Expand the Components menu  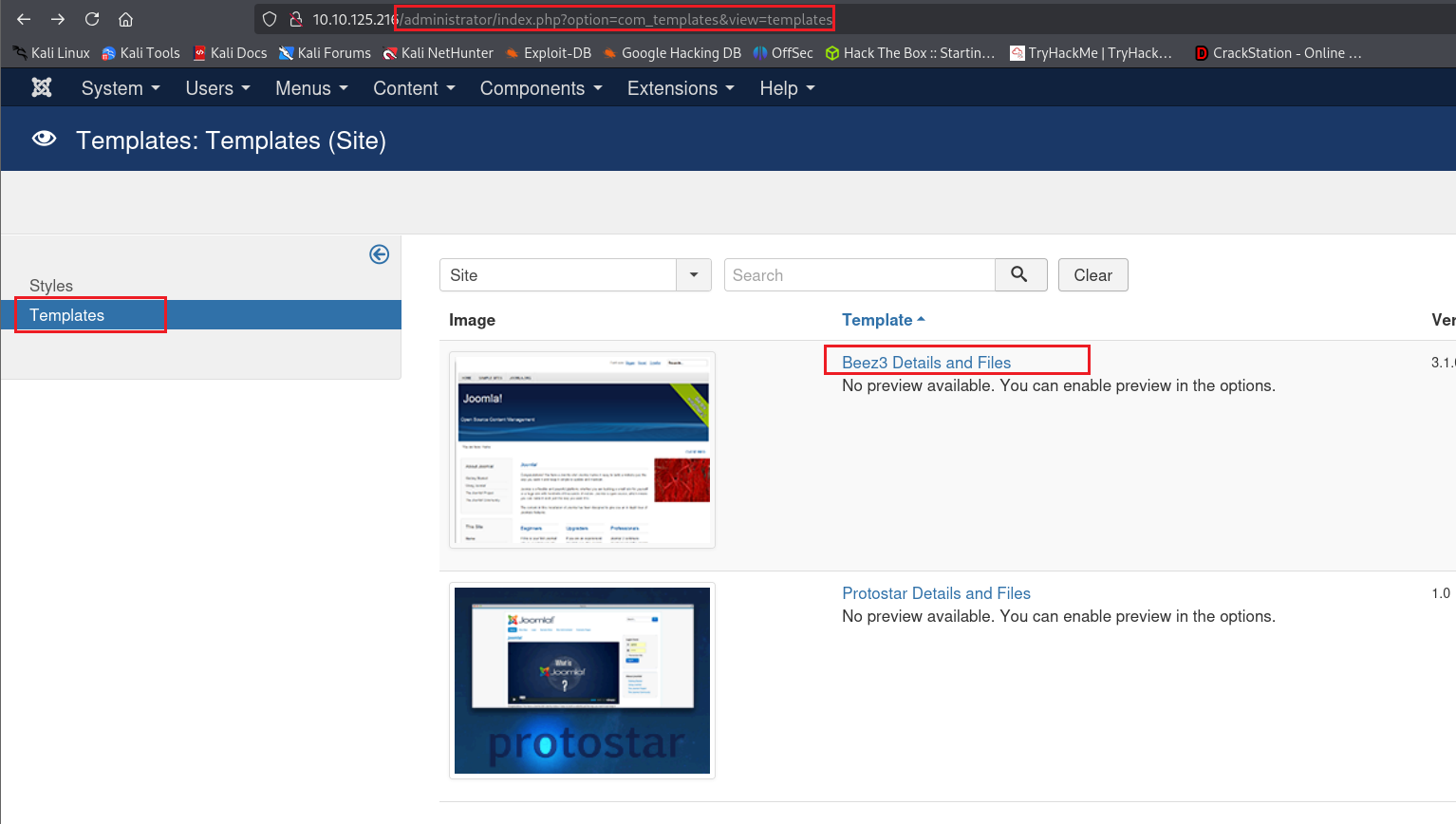point(541,88)
